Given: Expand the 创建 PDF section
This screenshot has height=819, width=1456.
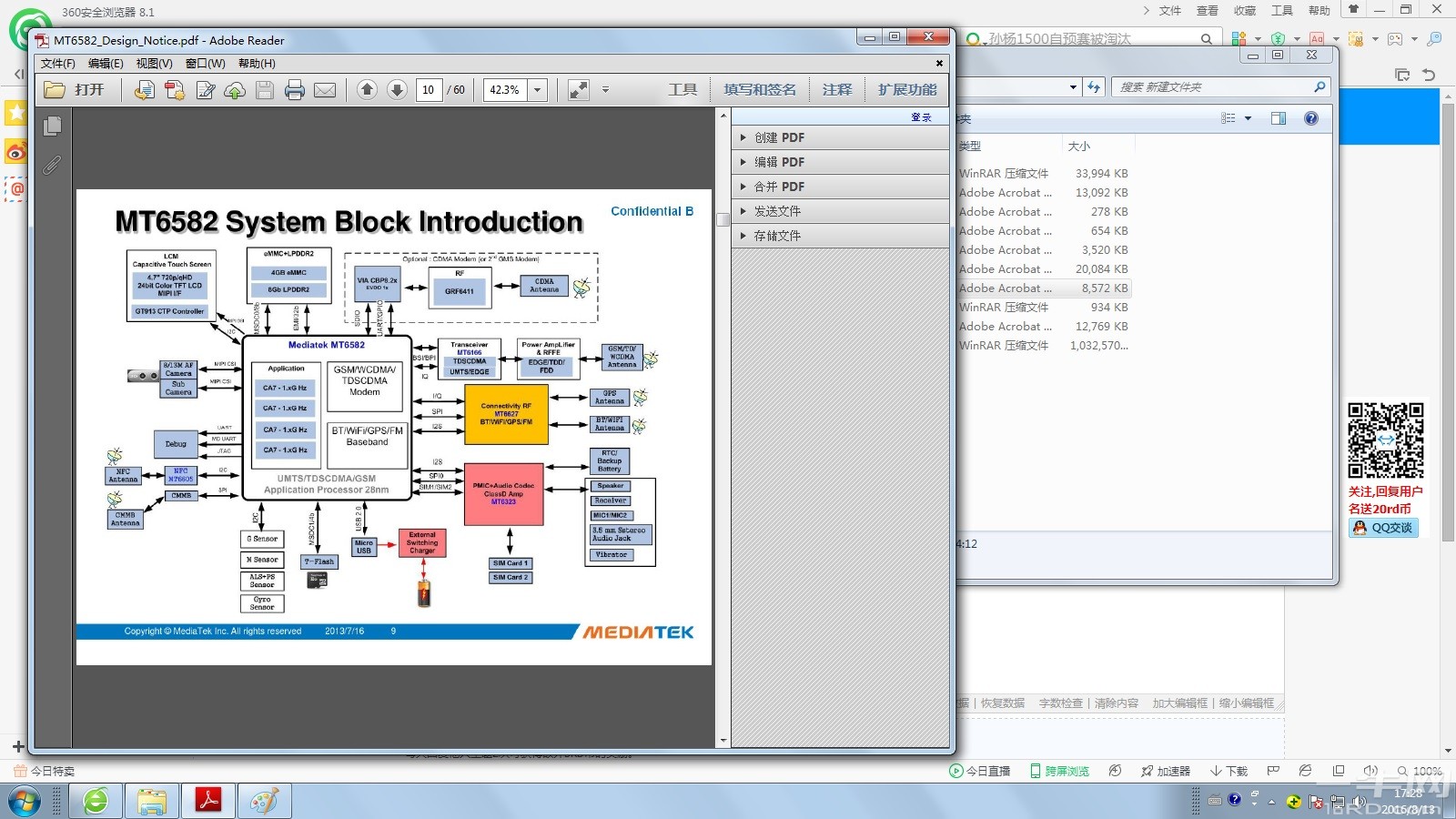Looking at the screenshot, I should 779,137.
